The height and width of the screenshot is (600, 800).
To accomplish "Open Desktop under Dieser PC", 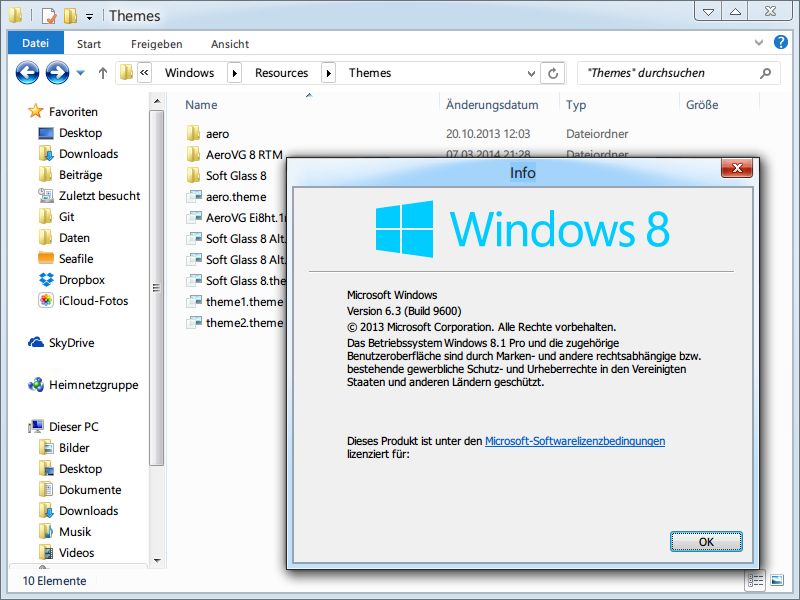I will (x=70, y=468).
